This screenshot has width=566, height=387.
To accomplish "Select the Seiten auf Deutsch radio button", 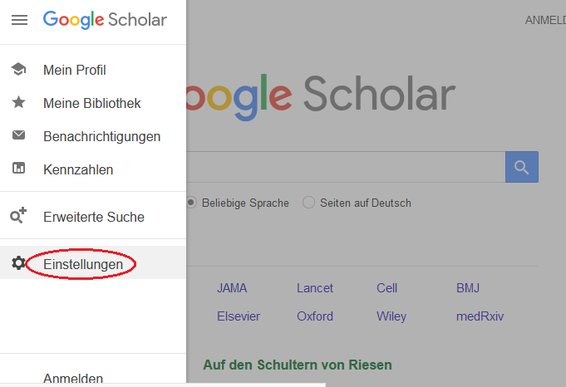I will click(309, 203).
